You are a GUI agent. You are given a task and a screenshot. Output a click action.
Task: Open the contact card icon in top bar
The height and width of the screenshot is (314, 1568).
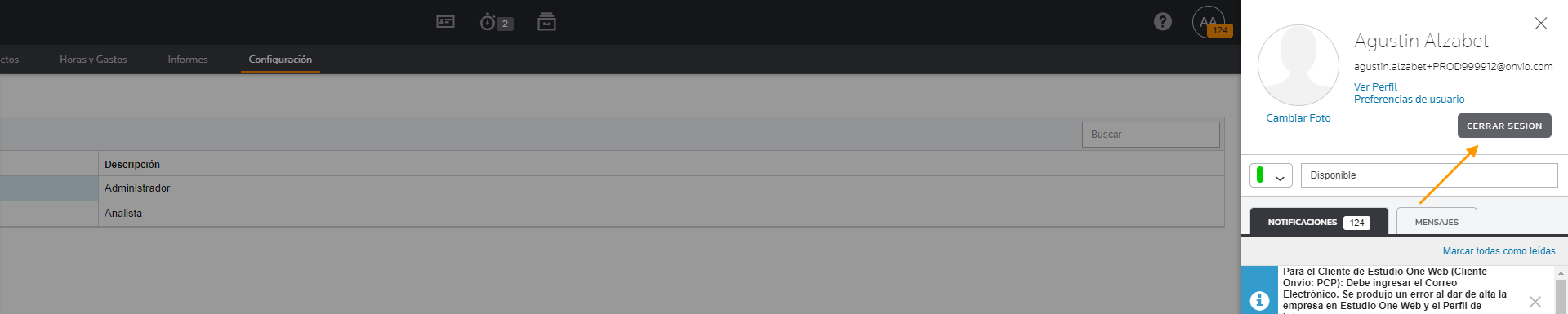[x=445, y=22]
